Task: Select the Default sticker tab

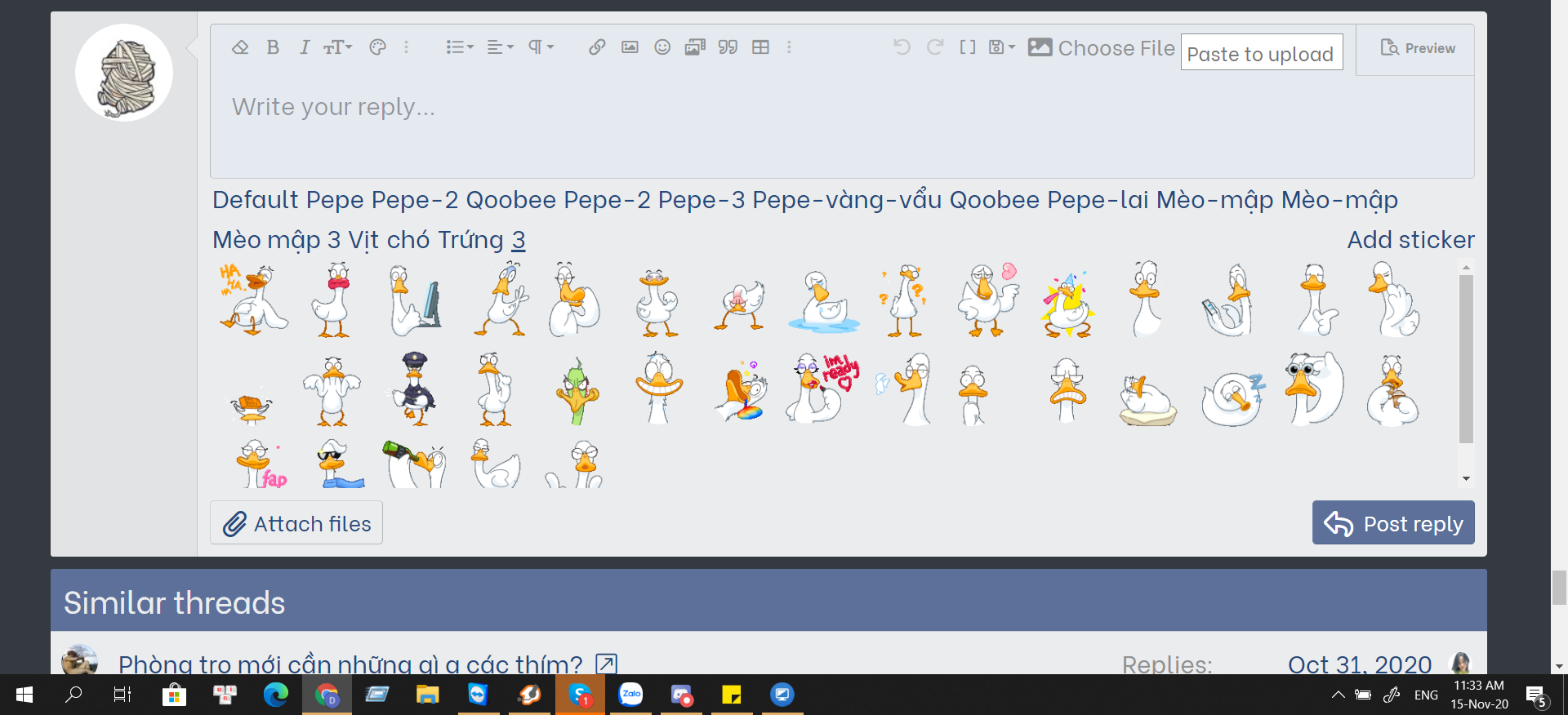Action: coord(256,200)
